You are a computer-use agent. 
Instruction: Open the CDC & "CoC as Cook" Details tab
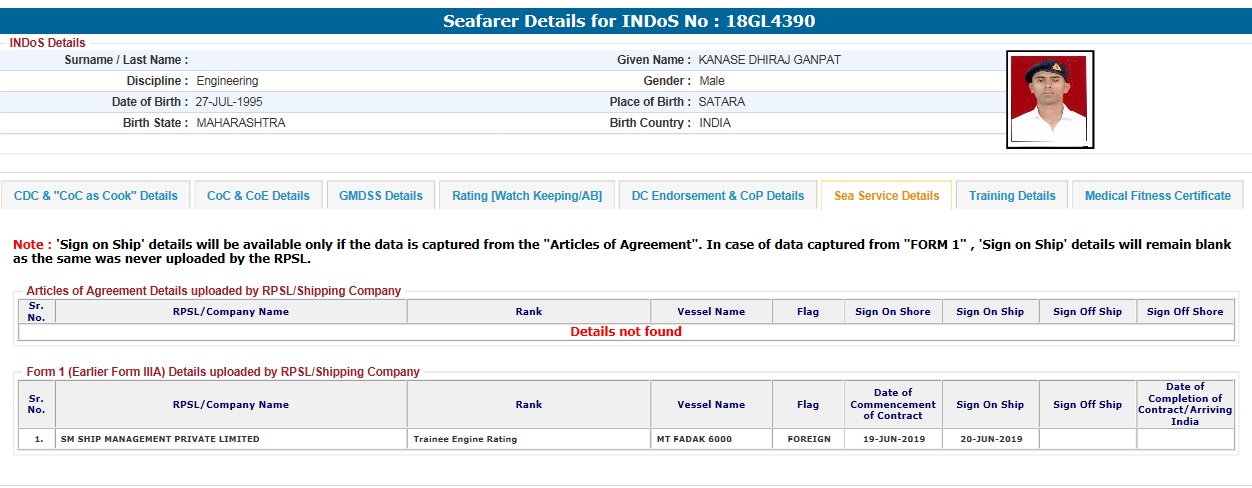[96, 196]
